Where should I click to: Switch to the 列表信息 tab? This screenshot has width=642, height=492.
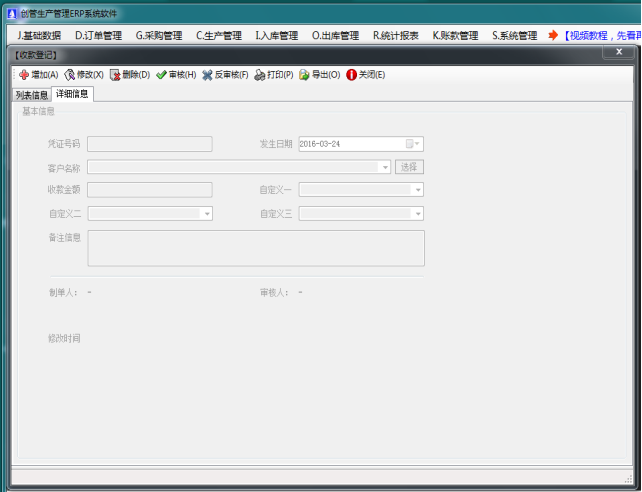tap(32, 95)
